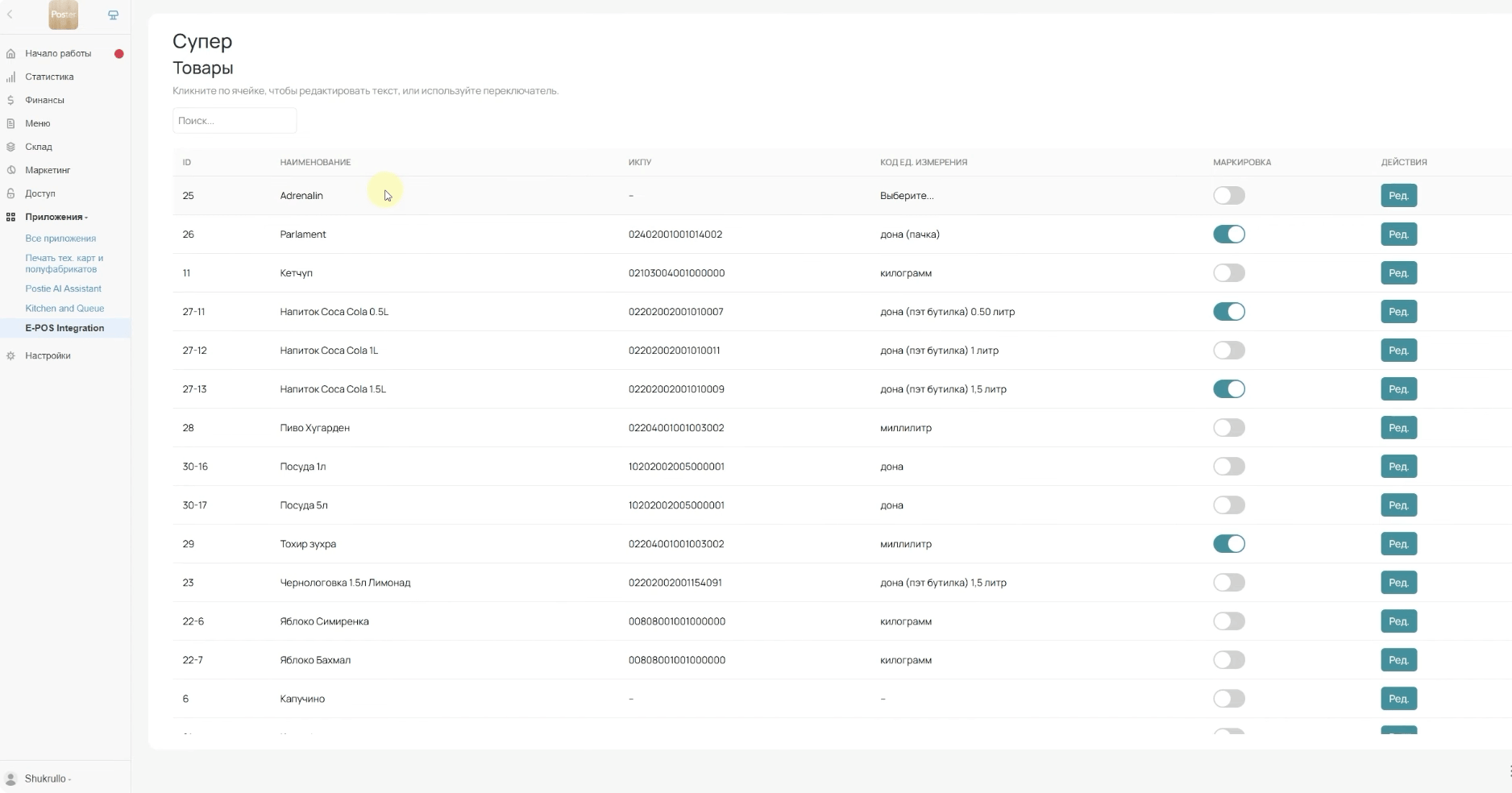Viewport: 1512px width, 793px height.
Task: Collapse the Приложения menu section
Action: (56, 218)
